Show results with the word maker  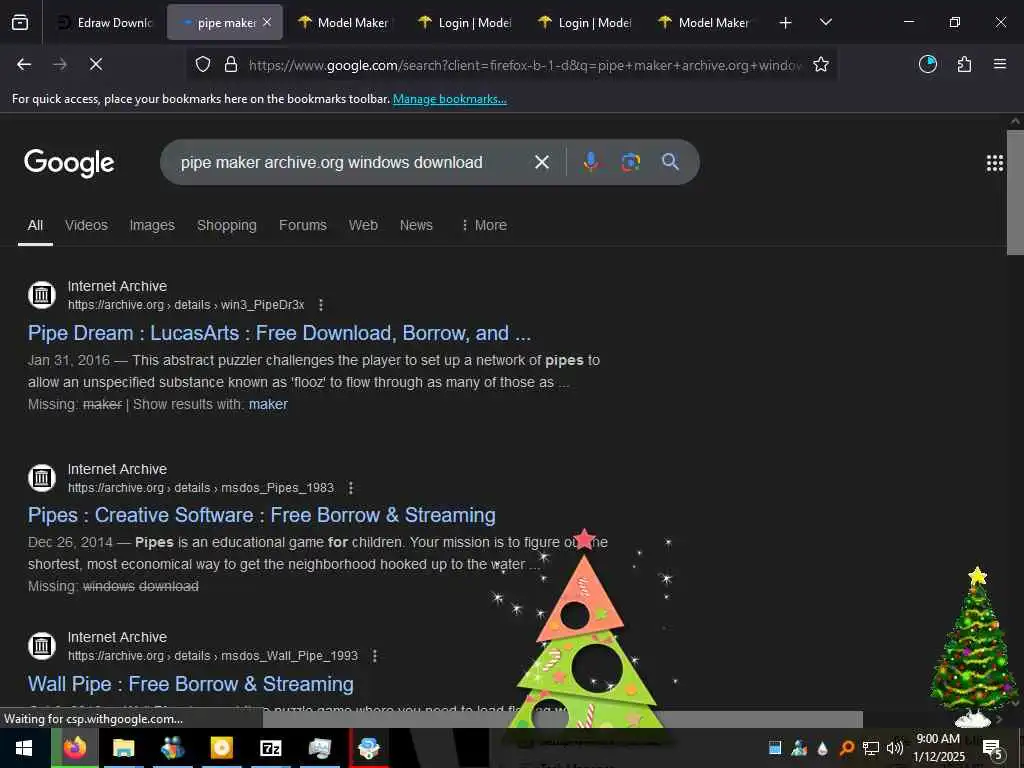268,404
